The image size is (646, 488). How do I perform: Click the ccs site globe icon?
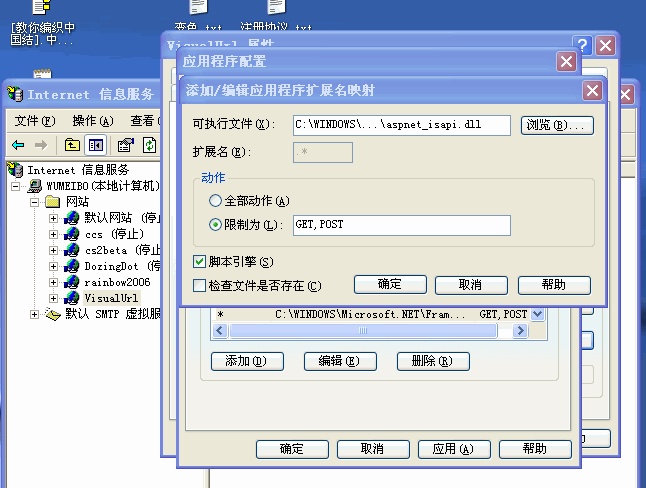point(72,234)
